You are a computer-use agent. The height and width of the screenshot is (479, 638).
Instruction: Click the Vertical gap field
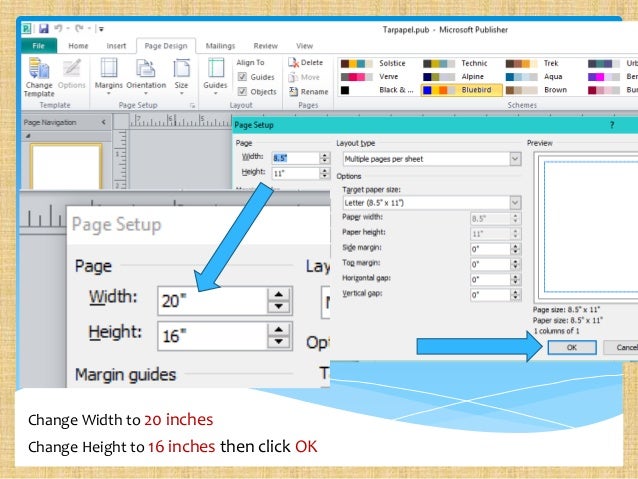tap(490, 295)
